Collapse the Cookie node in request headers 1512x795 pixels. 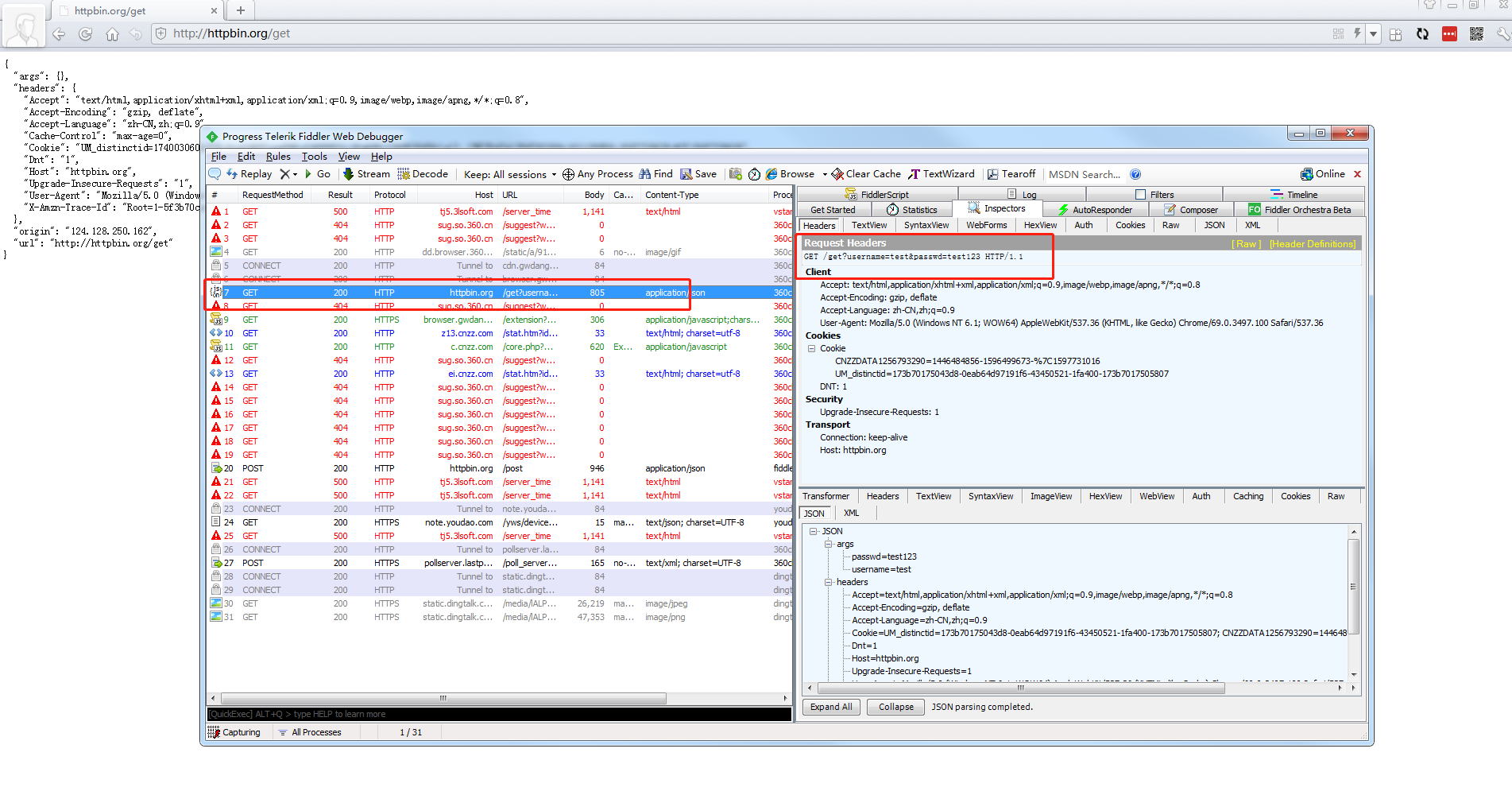811,348
